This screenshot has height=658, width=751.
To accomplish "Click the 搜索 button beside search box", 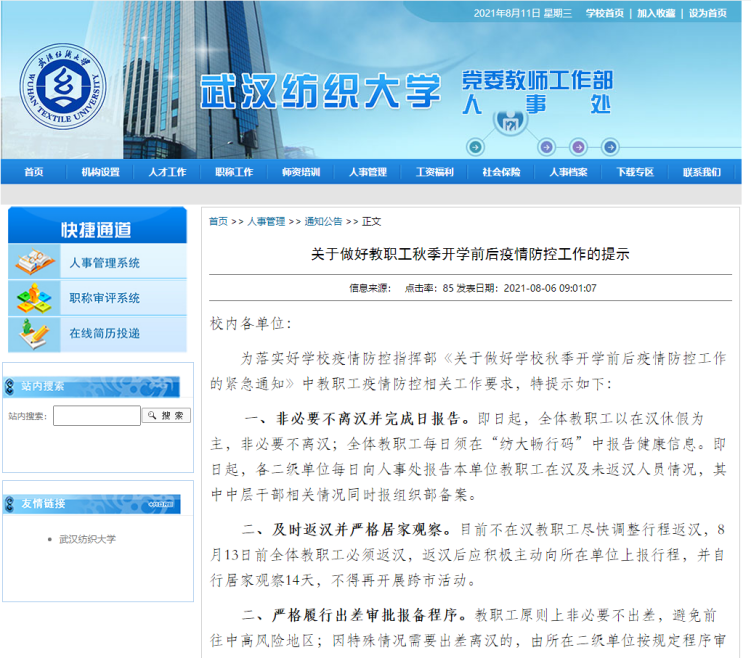I will [166, 415].
